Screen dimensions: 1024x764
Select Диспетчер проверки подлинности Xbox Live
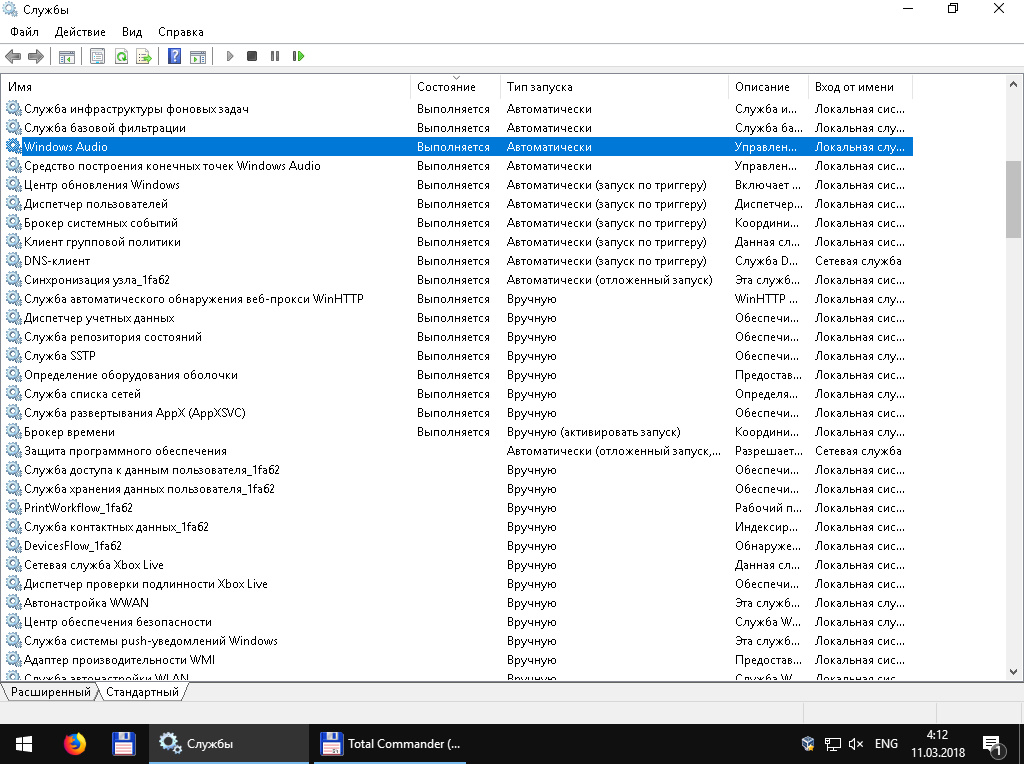(146, 584)
